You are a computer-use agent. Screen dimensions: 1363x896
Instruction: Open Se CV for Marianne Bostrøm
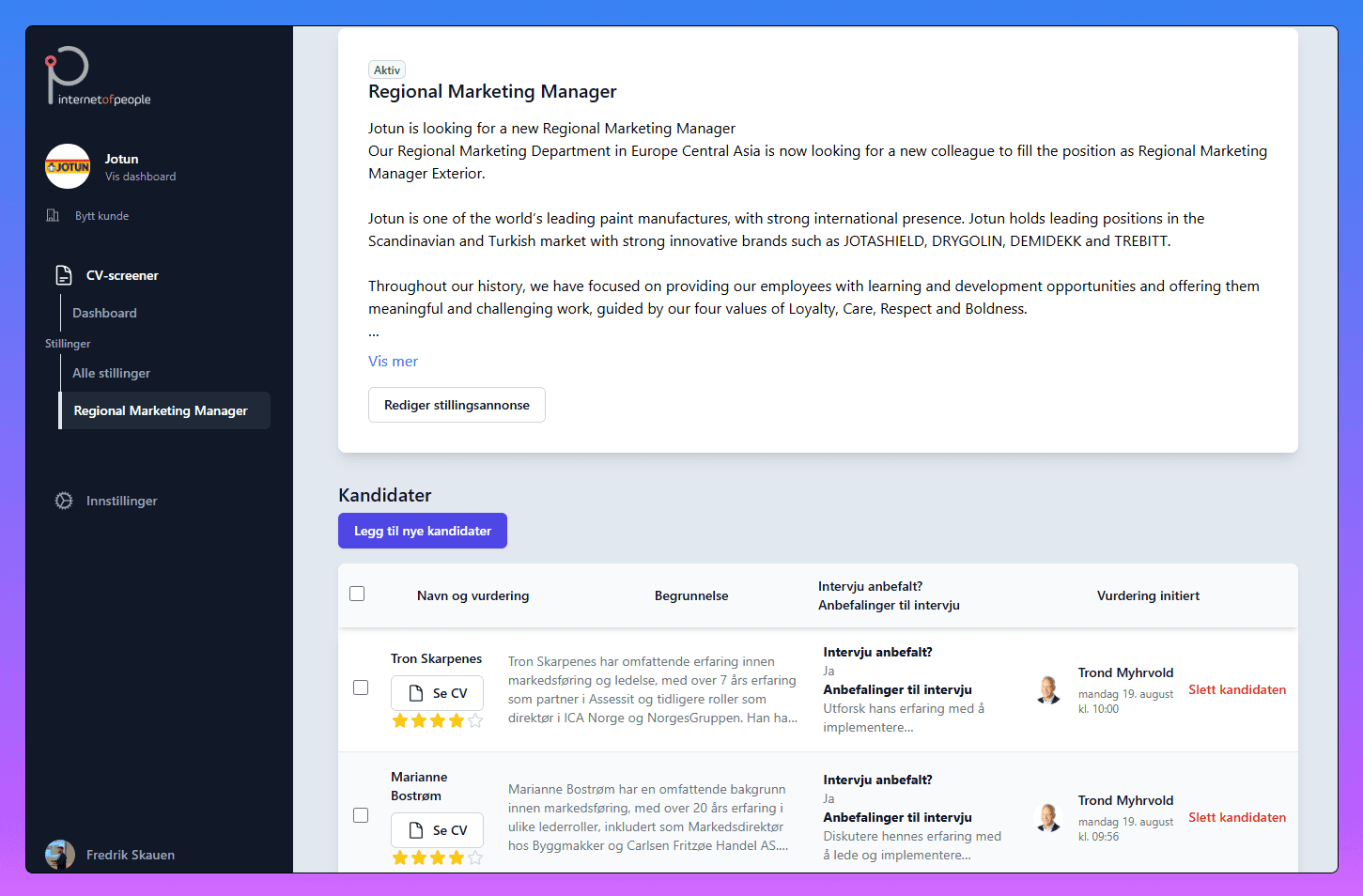tap(437, 830)
